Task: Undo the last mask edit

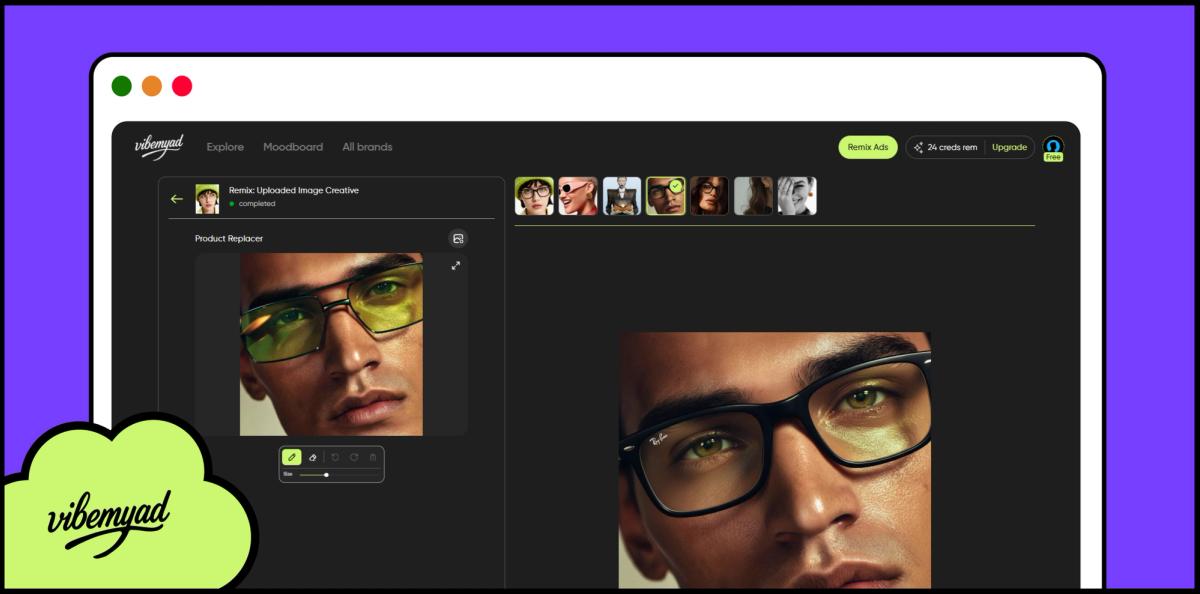Action: (x=335, y=457)
